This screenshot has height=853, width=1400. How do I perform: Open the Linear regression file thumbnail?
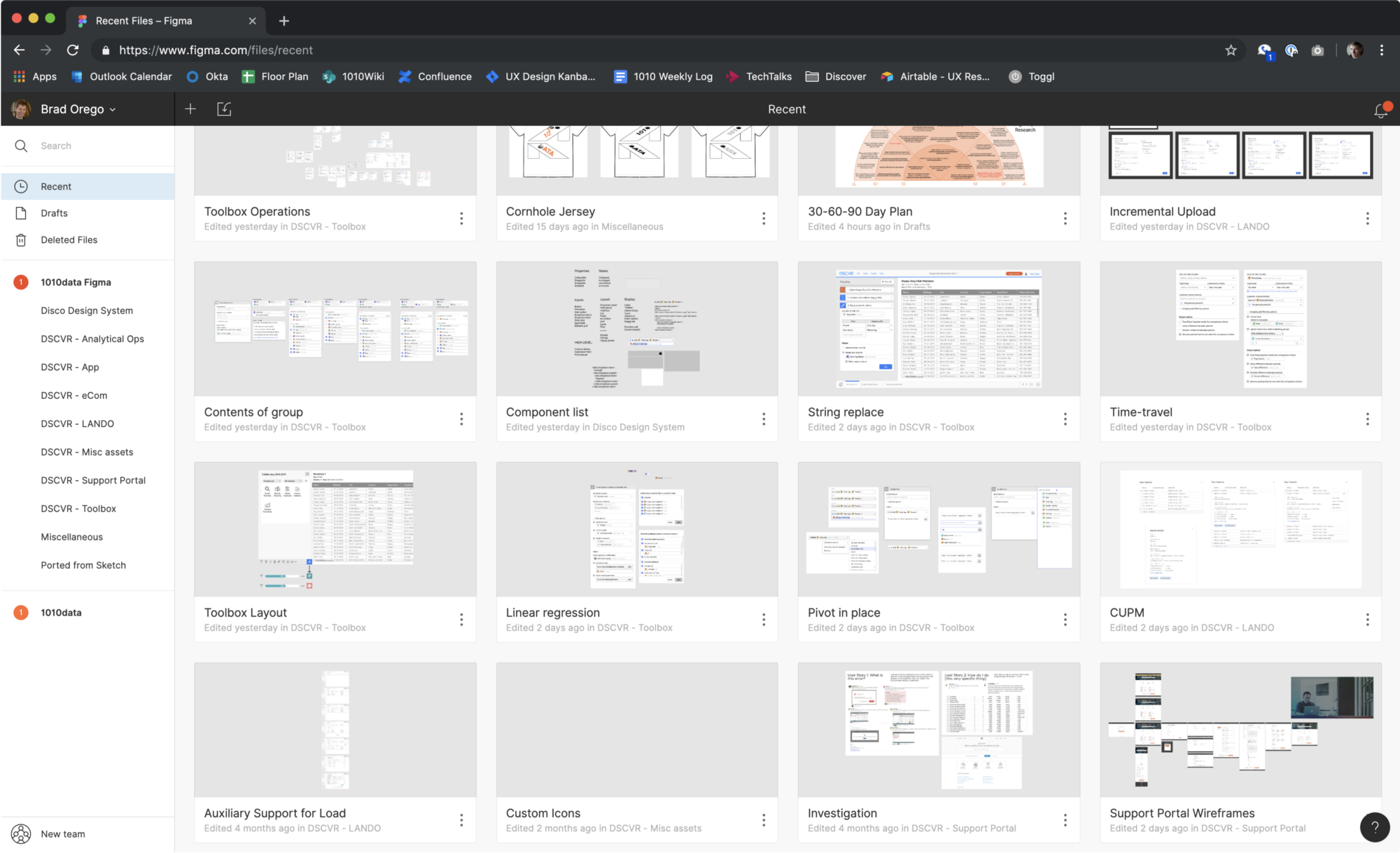pyautogui.click(x=636, y=529)
